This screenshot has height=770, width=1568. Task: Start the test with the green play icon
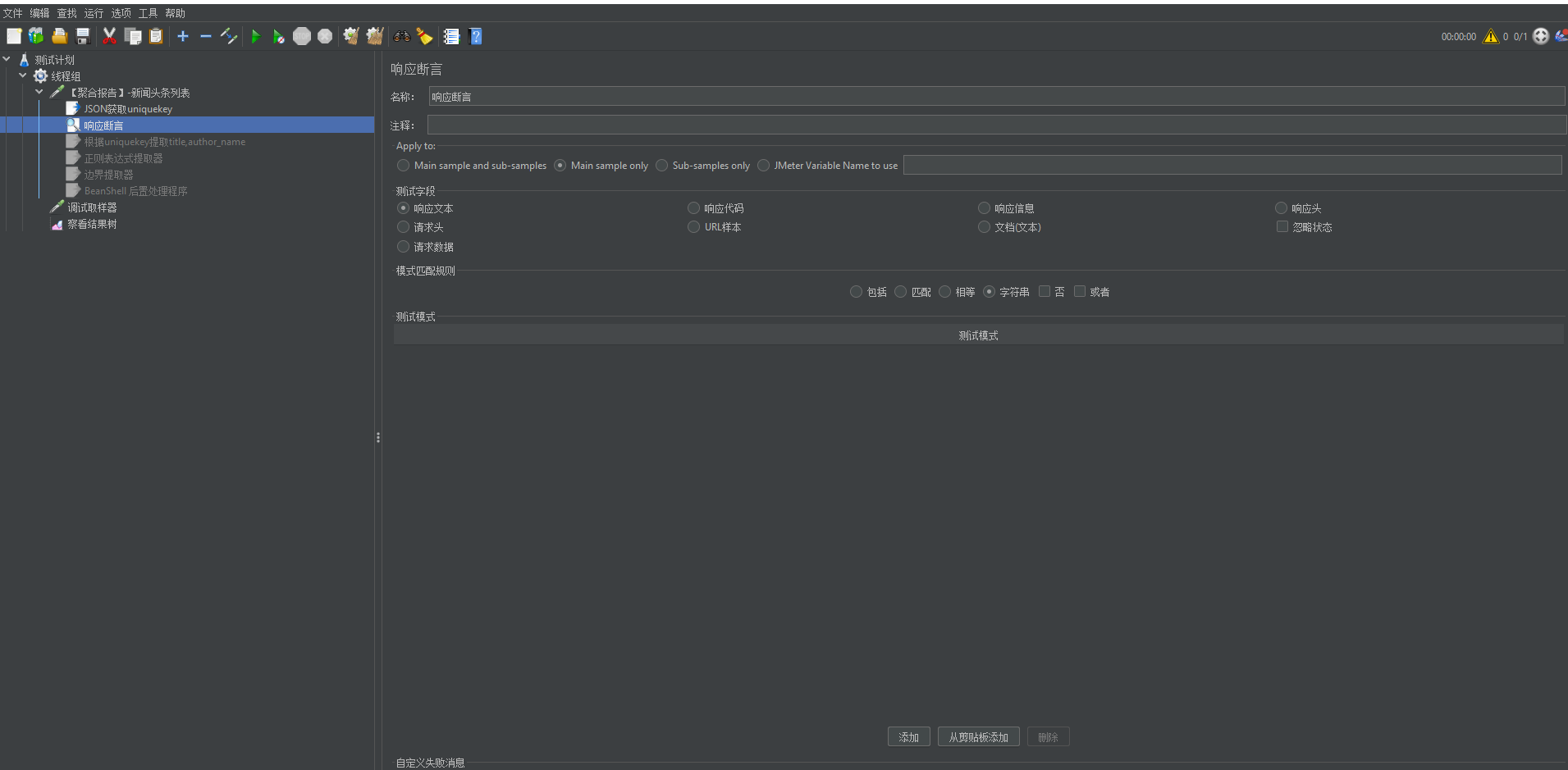tap(256, 36)
